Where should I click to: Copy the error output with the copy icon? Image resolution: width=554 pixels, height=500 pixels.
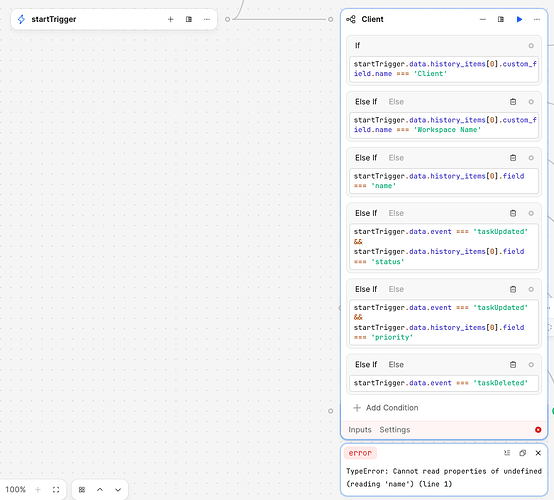[523, 453]
